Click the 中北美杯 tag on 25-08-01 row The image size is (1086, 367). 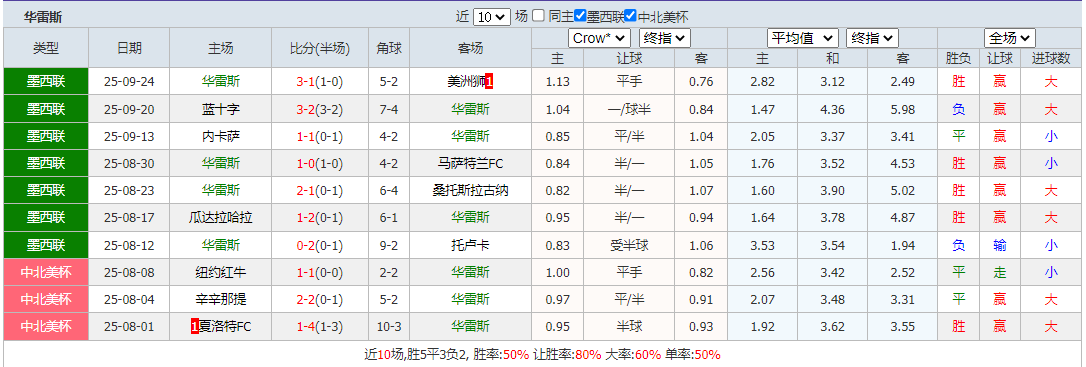46,327
